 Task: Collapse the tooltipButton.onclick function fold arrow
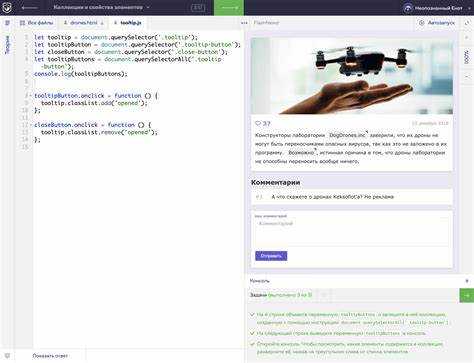click(31, 96)
